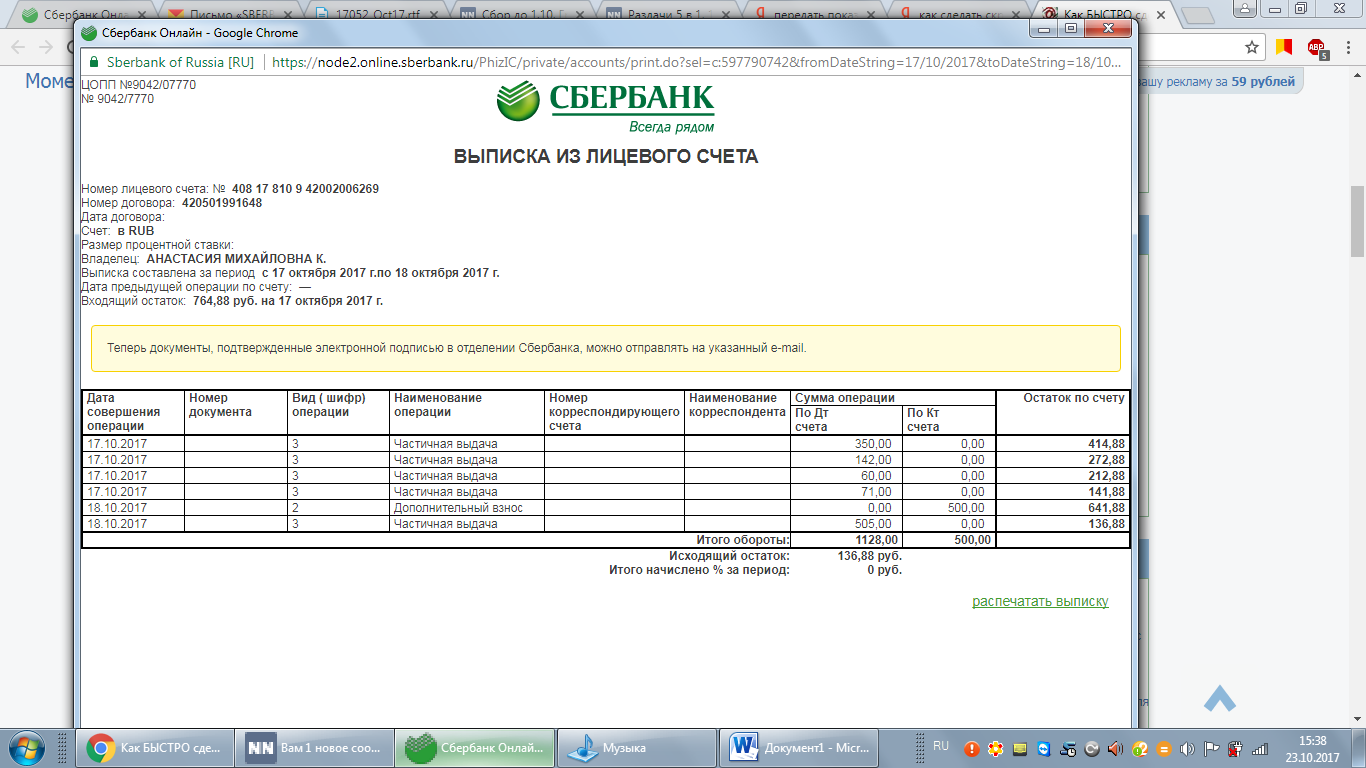Click the back arrow in the background Chrome window
Viewport: 1366px width, 768px height.
tap(18, 47)
